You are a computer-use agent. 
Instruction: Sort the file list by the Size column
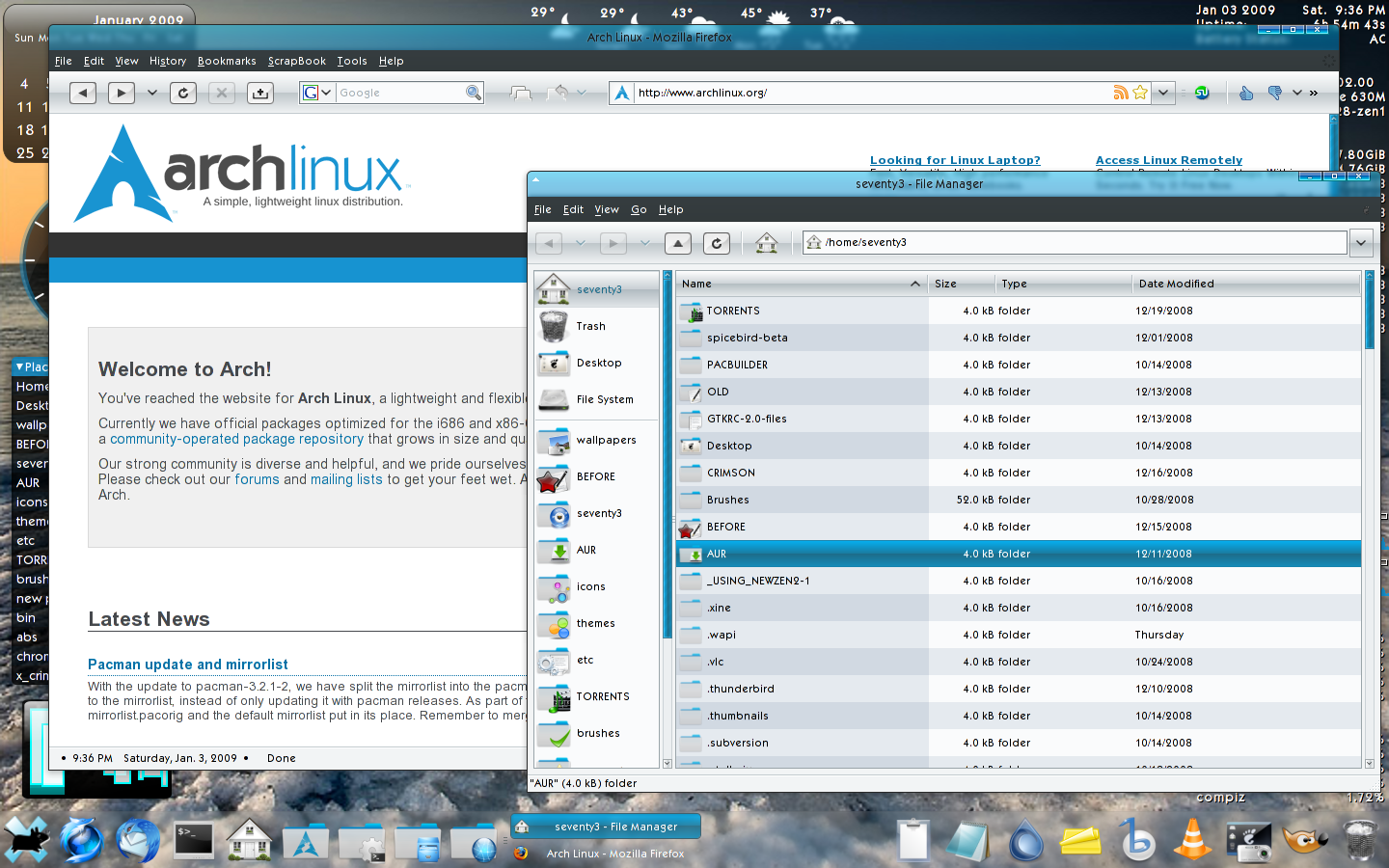(x=962, y=284)
